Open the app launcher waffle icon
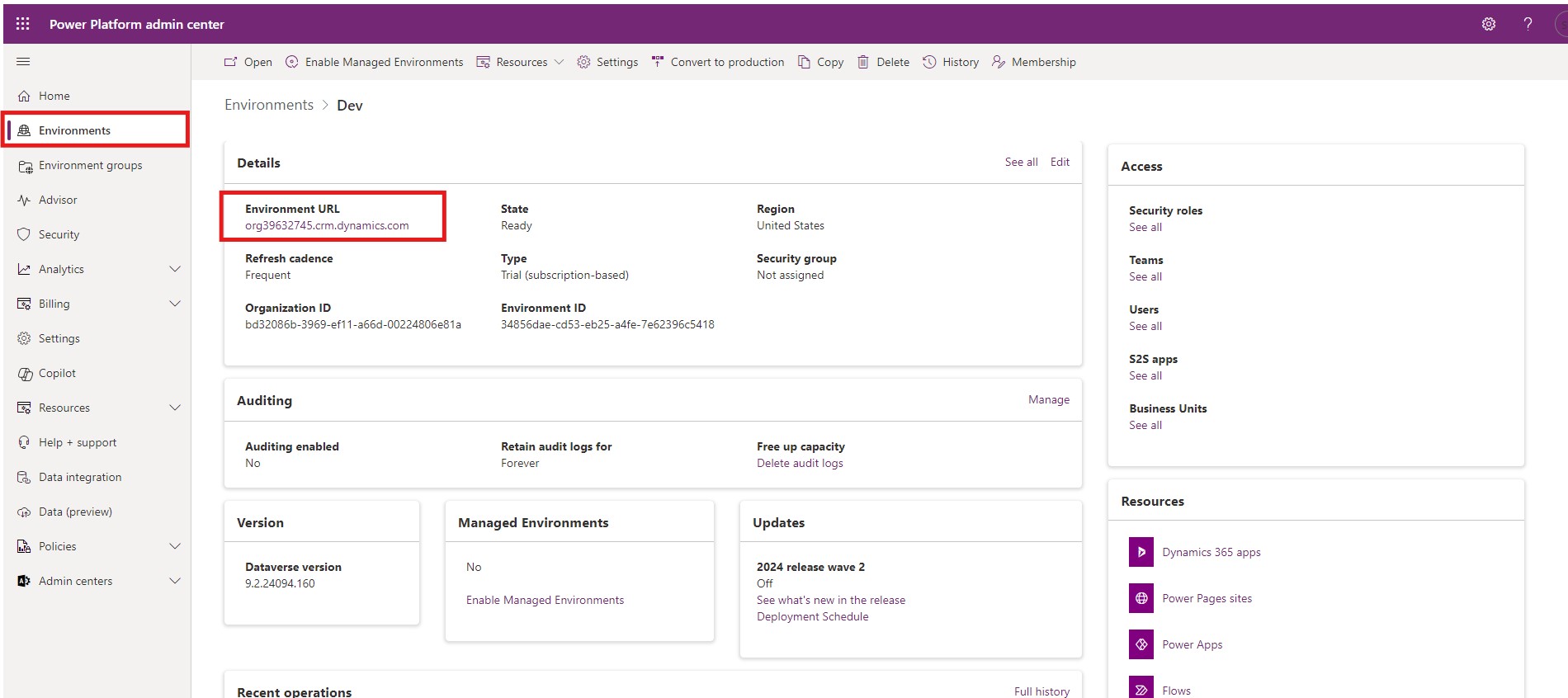1568x698 pixels. point(23,24)
